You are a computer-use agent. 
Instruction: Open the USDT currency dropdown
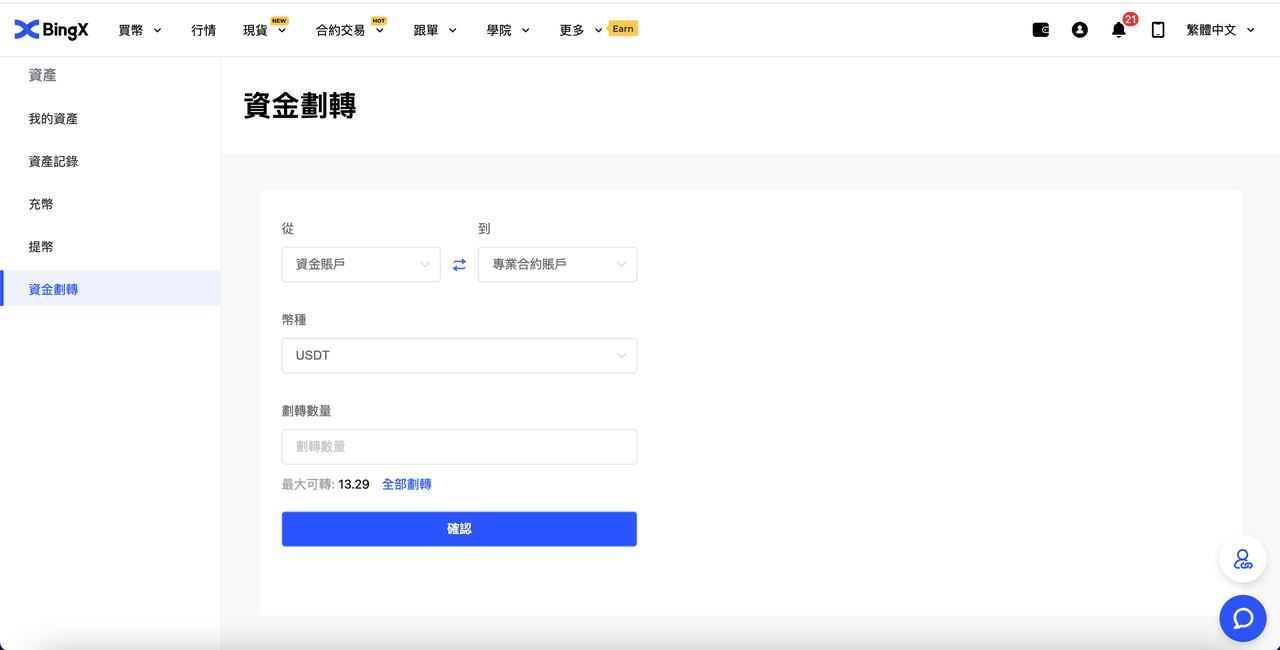pos(459,356)
